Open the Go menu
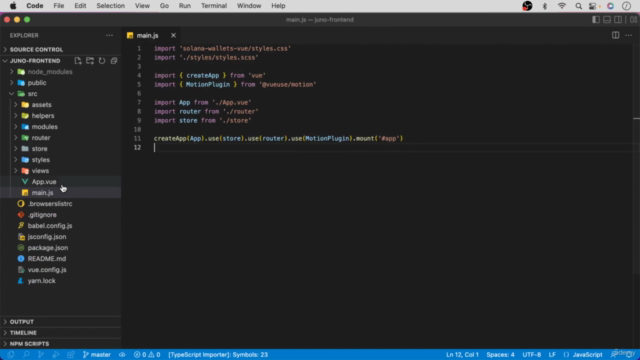Screen dimensions: 640x360 coord(164,6)
